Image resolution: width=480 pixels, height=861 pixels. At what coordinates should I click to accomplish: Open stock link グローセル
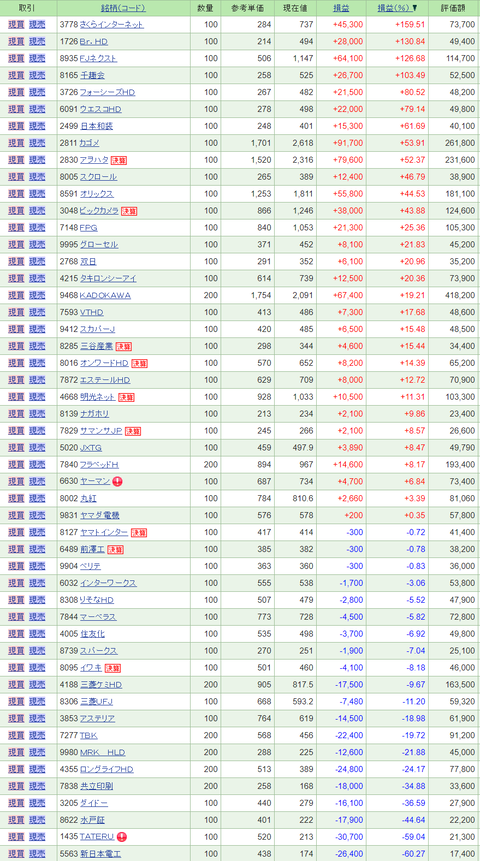[99, 245]
